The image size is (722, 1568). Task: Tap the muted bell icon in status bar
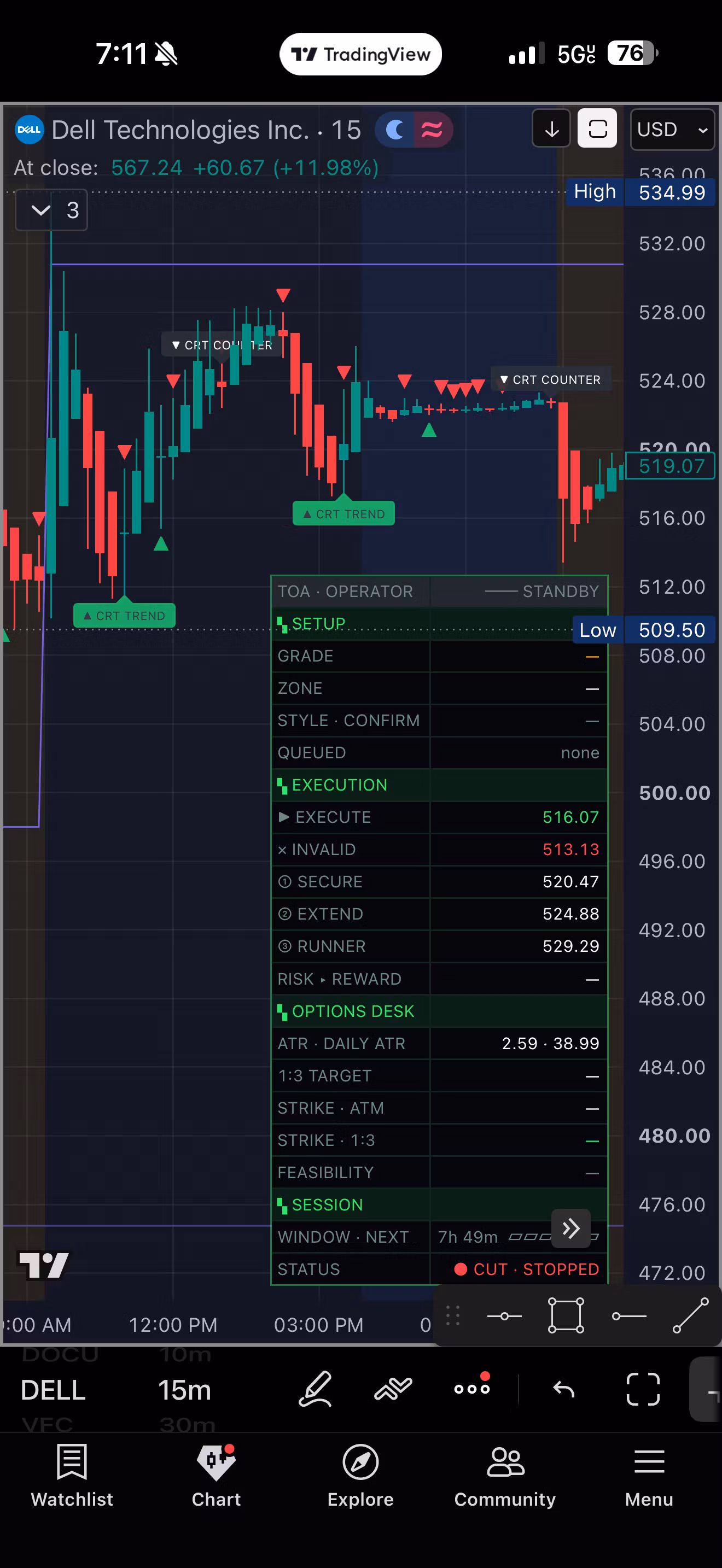point(166,54)
